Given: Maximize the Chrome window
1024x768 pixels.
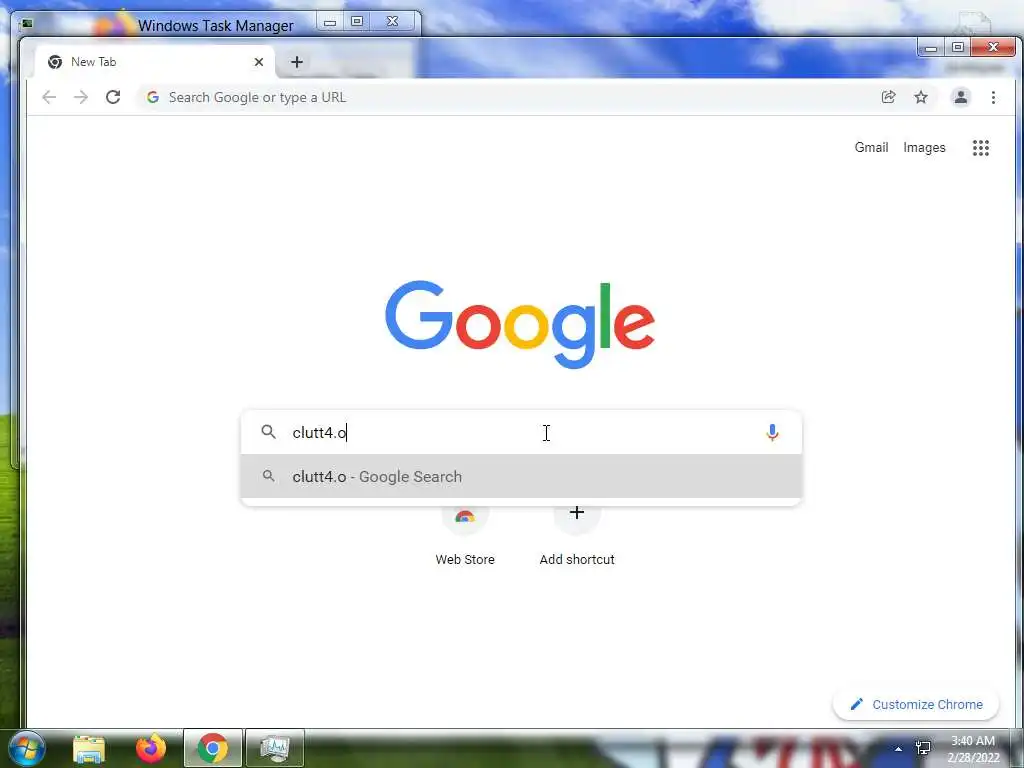Looking at the screenshot, I should [x=957, y=48].
